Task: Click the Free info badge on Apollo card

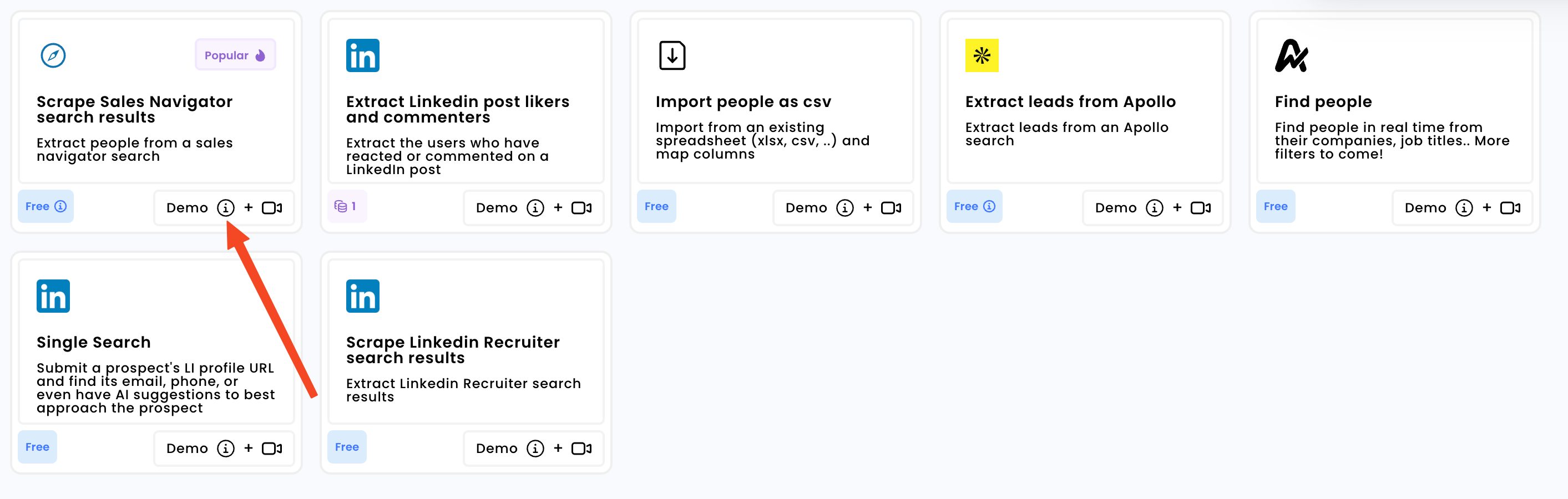Action: pos(974,206)
